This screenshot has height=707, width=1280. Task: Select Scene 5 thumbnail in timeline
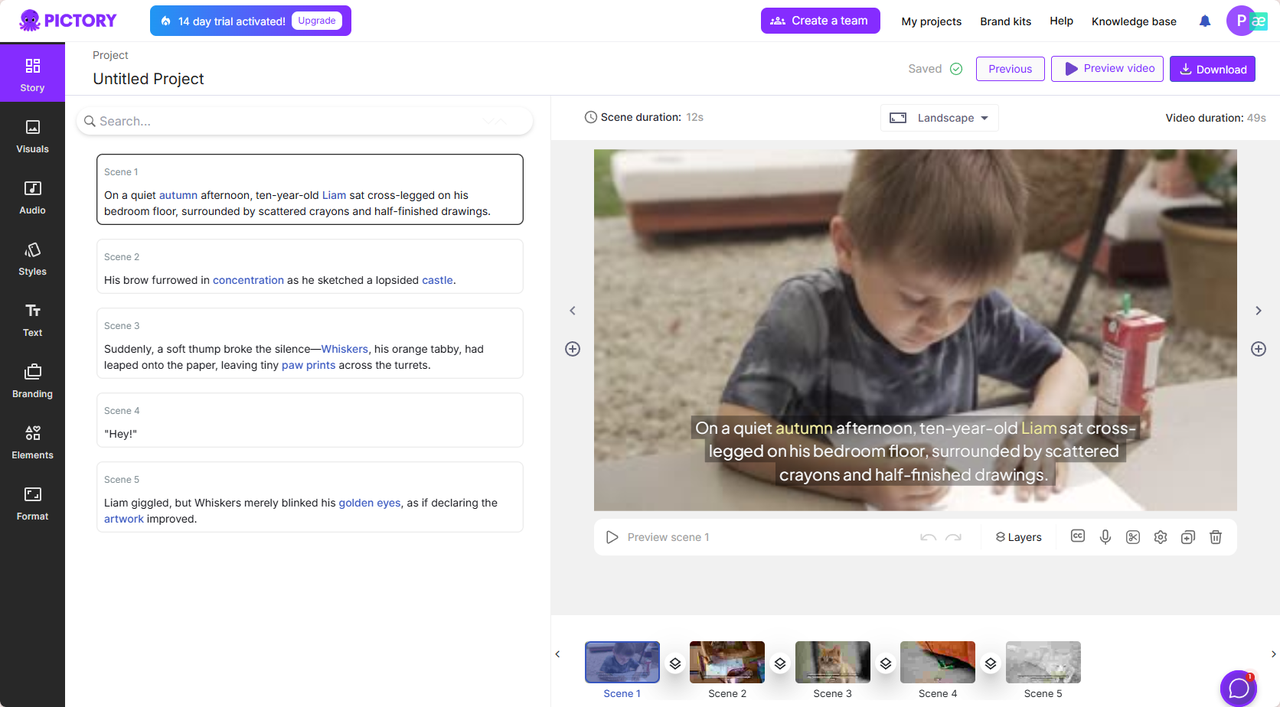click(x=1043, y=662)
